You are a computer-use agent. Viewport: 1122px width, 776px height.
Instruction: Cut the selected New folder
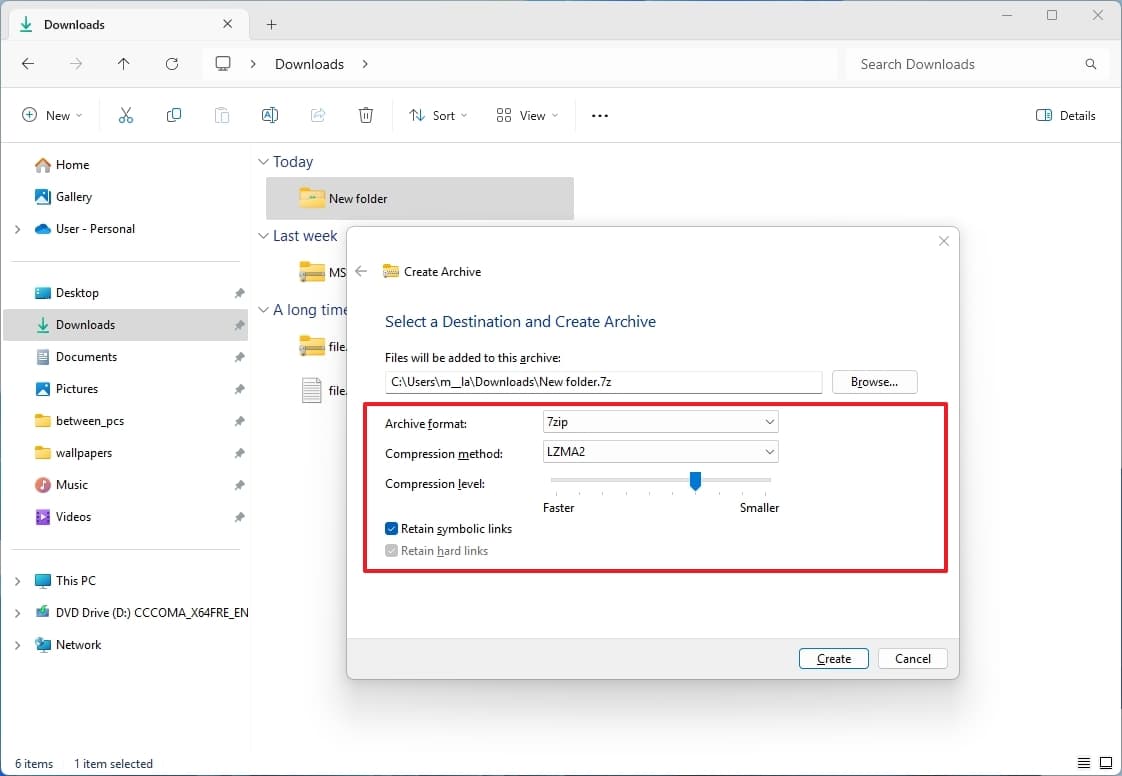pyautogui.click(x=125, y=115)
